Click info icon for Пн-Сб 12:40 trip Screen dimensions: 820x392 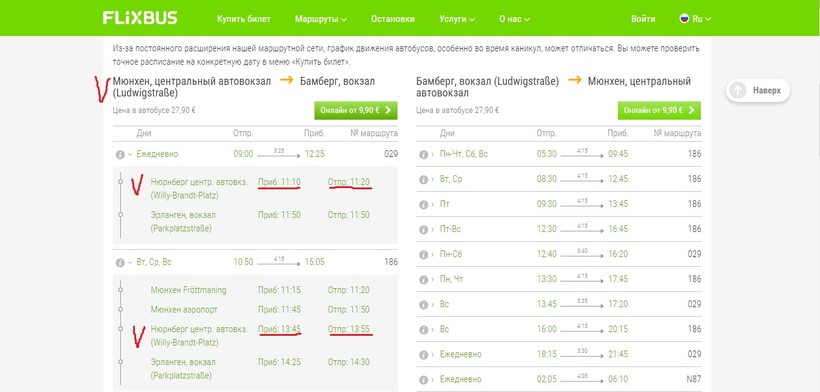424,255
